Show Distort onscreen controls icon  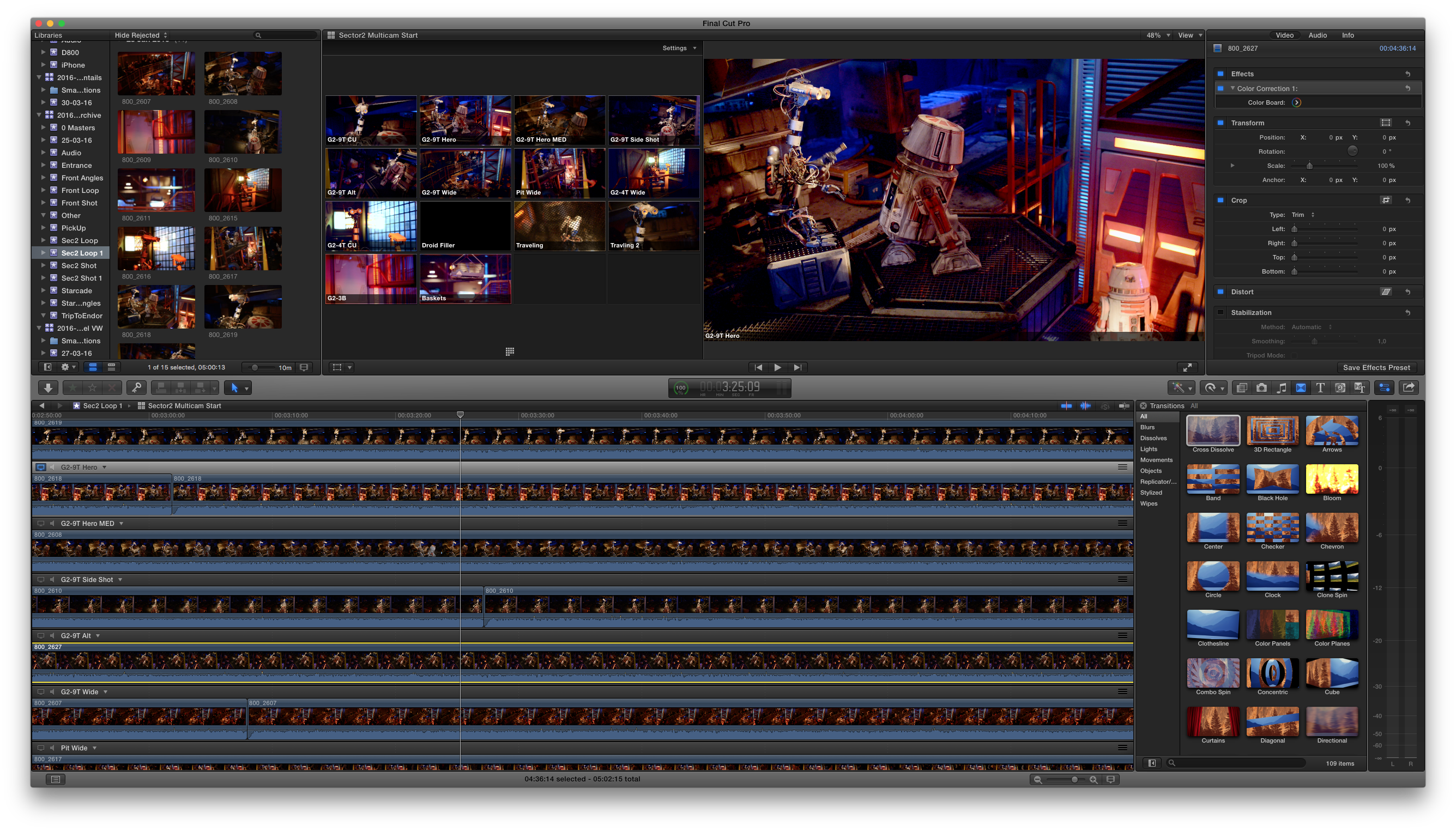pos(1385,292)
